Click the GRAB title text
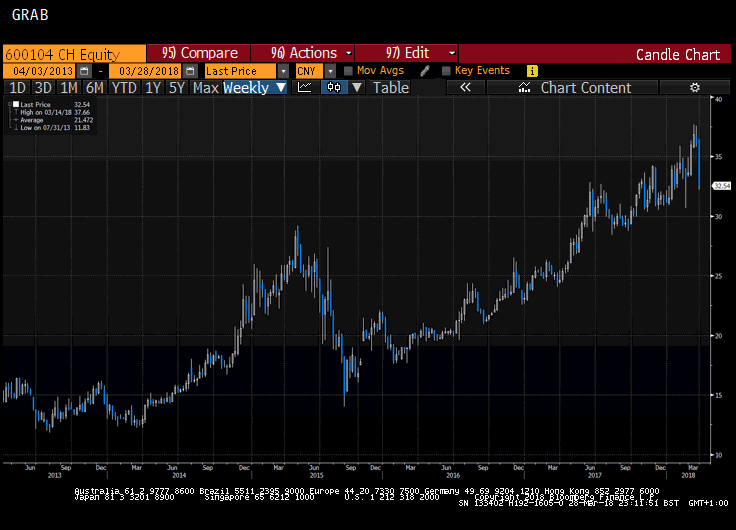This screenshot has width=736, height=530. pyautogui.click(x=30, y=15)
